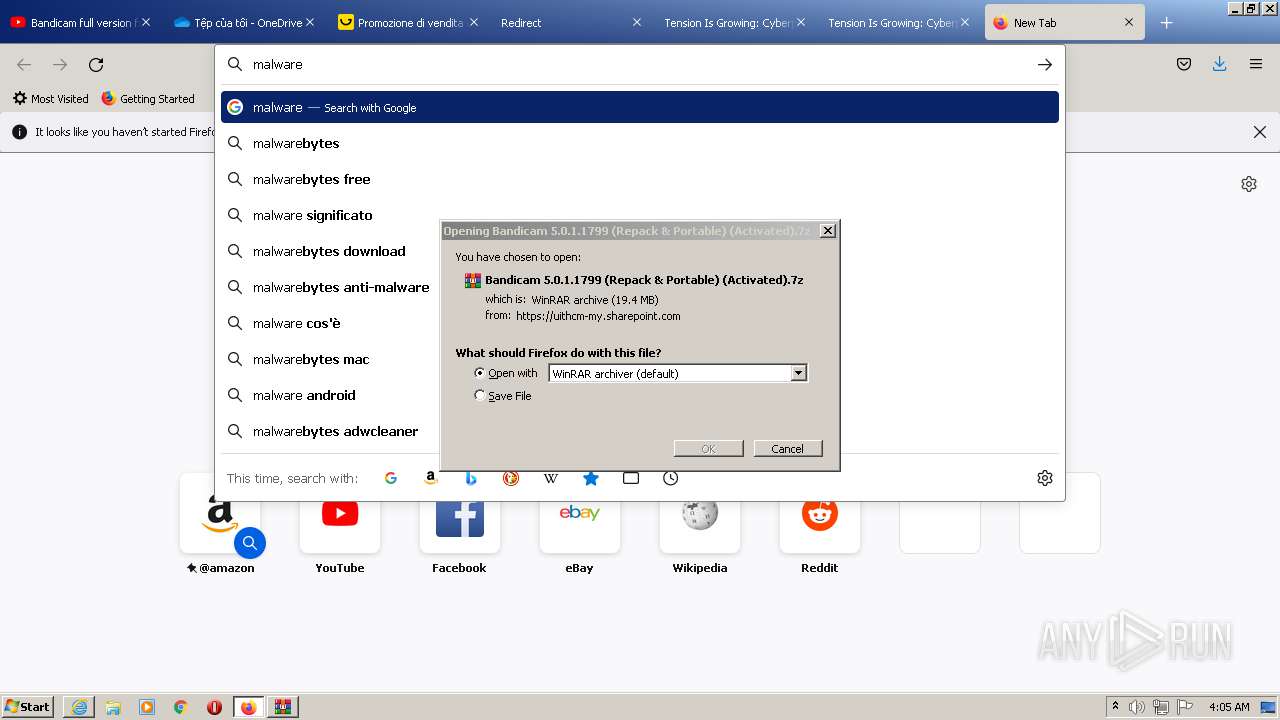Viewport: 1280px width, 720px height.
Task: Choose the malwarebytes mac suggestion
Action: [x=640, y=359]
